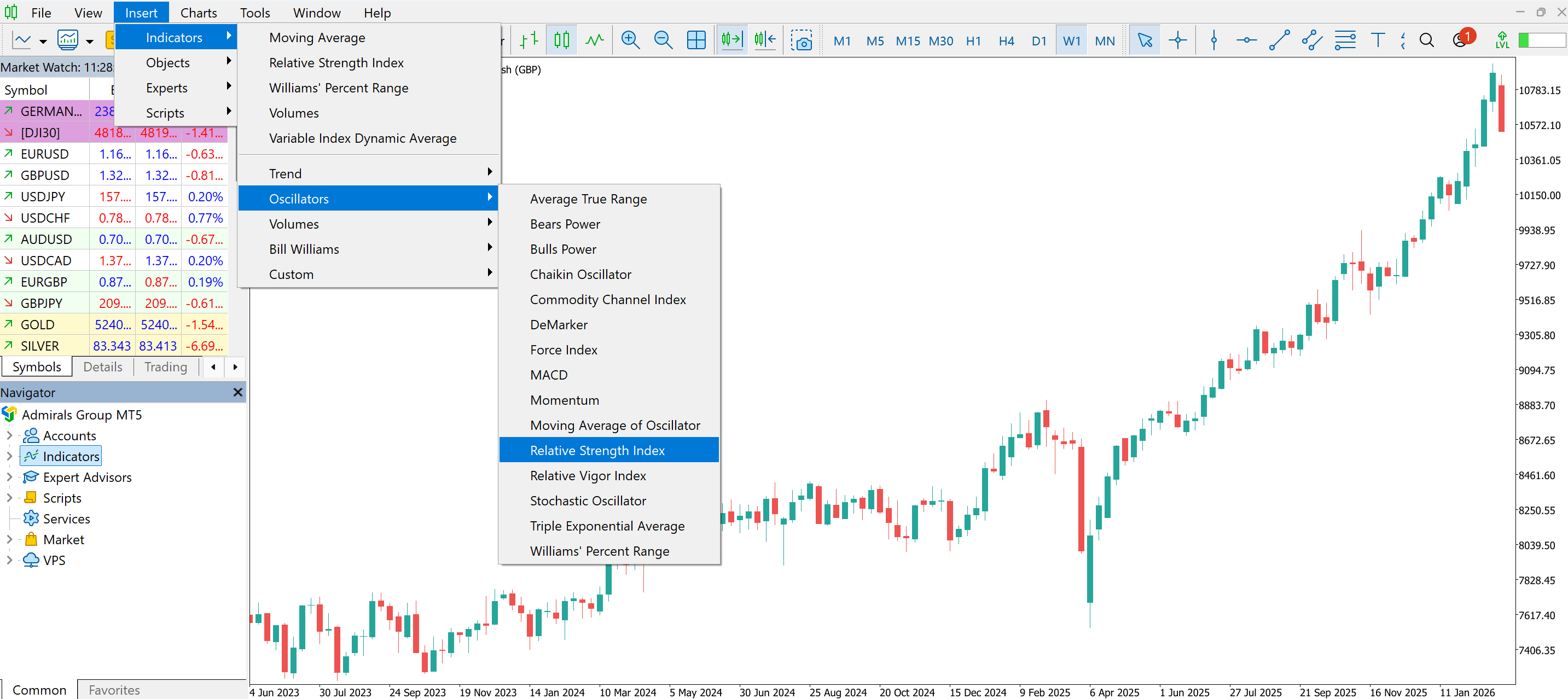Image resolution: width=1568 pixels, height=699 pixels.
Task: Open the Help menu
Action: [377, 13]
